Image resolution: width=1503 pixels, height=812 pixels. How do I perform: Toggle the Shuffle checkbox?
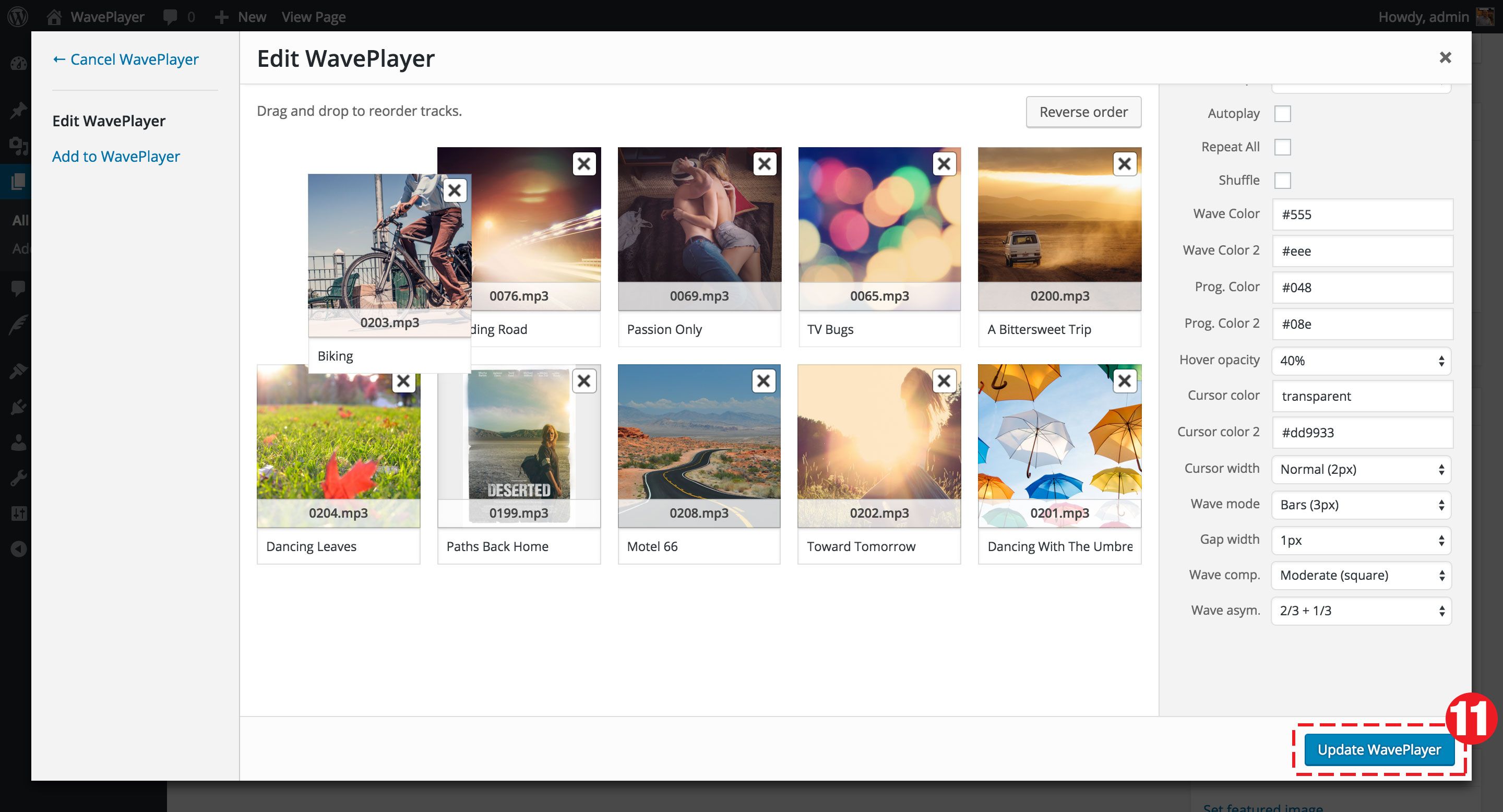pyautogui.click(x=1282, y=180)
